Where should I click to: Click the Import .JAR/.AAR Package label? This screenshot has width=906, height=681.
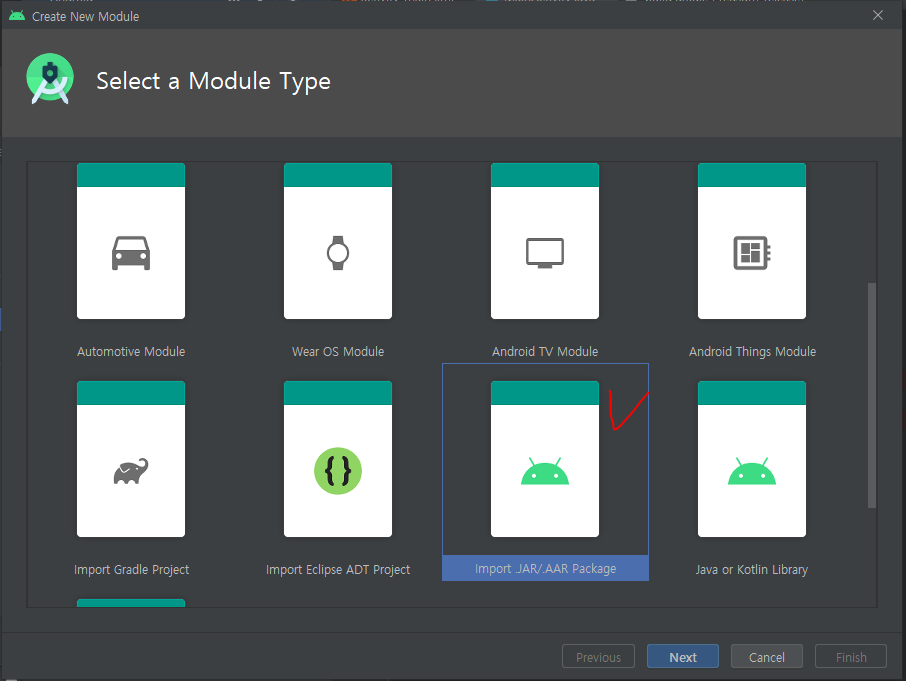(545, 569)
